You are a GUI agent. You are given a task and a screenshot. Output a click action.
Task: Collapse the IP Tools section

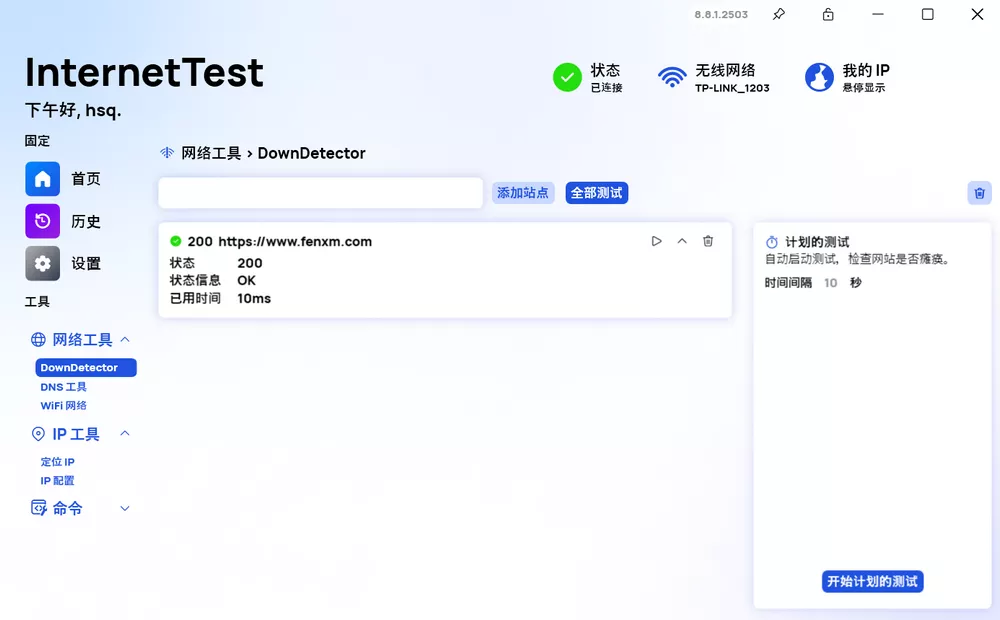[125, 434]
